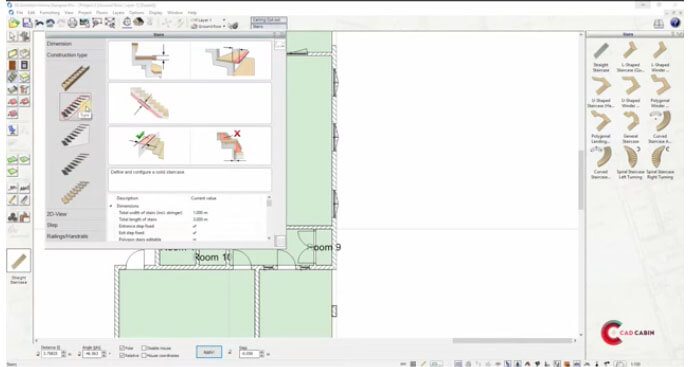Select the Wall tool icon

click(x=12, y=54)
